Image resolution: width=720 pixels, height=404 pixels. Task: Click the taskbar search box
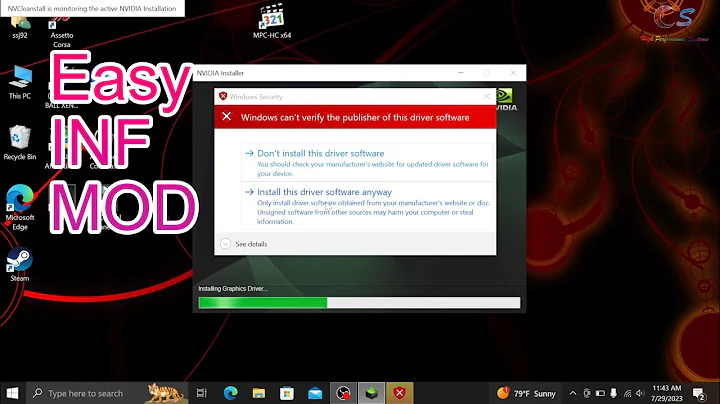[107, 393]
